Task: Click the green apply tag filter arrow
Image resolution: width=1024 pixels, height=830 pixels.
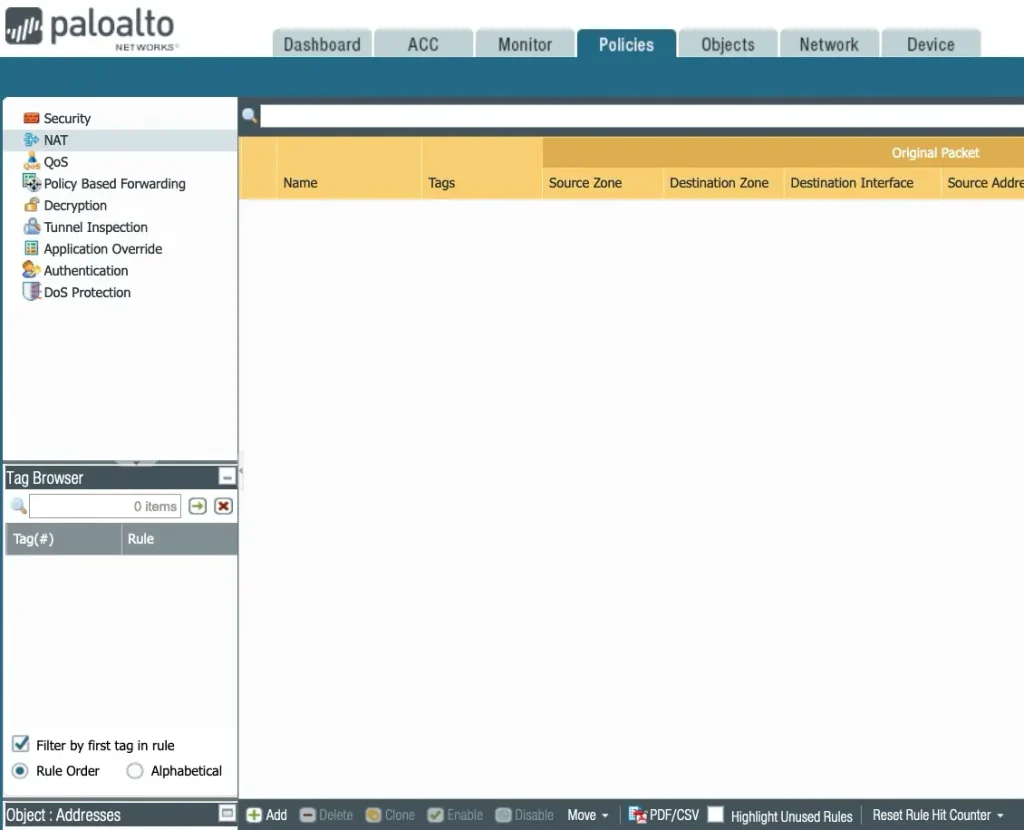Action: 198,506
